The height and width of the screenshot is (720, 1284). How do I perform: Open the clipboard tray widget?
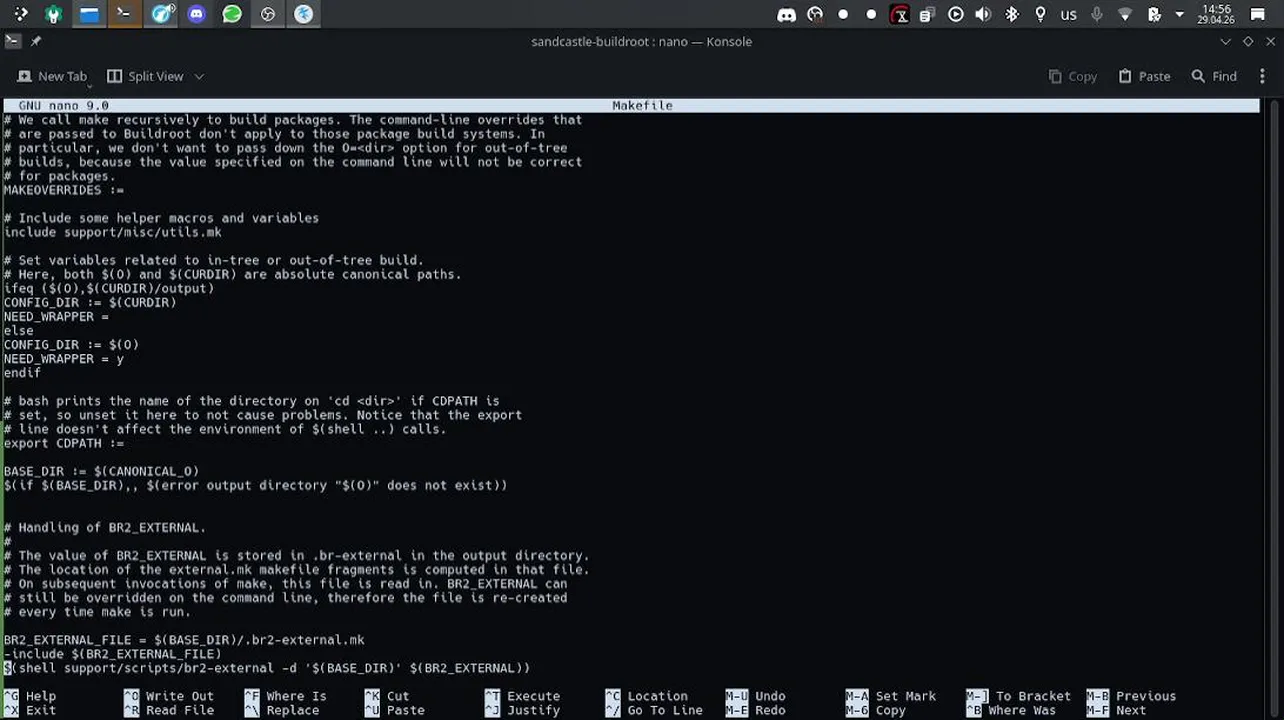pos(928,15)
